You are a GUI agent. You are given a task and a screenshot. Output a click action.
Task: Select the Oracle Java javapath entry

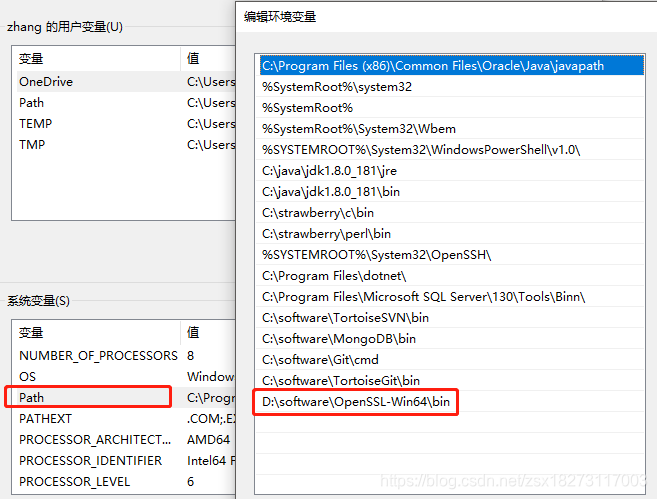pyautogui.click(x=451, y=66)
